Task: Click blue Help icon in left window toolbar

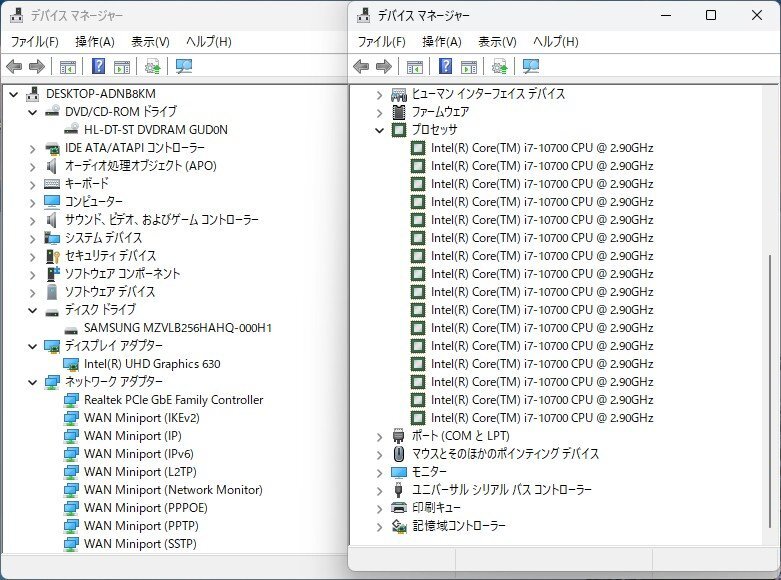Action: point(99,66)
